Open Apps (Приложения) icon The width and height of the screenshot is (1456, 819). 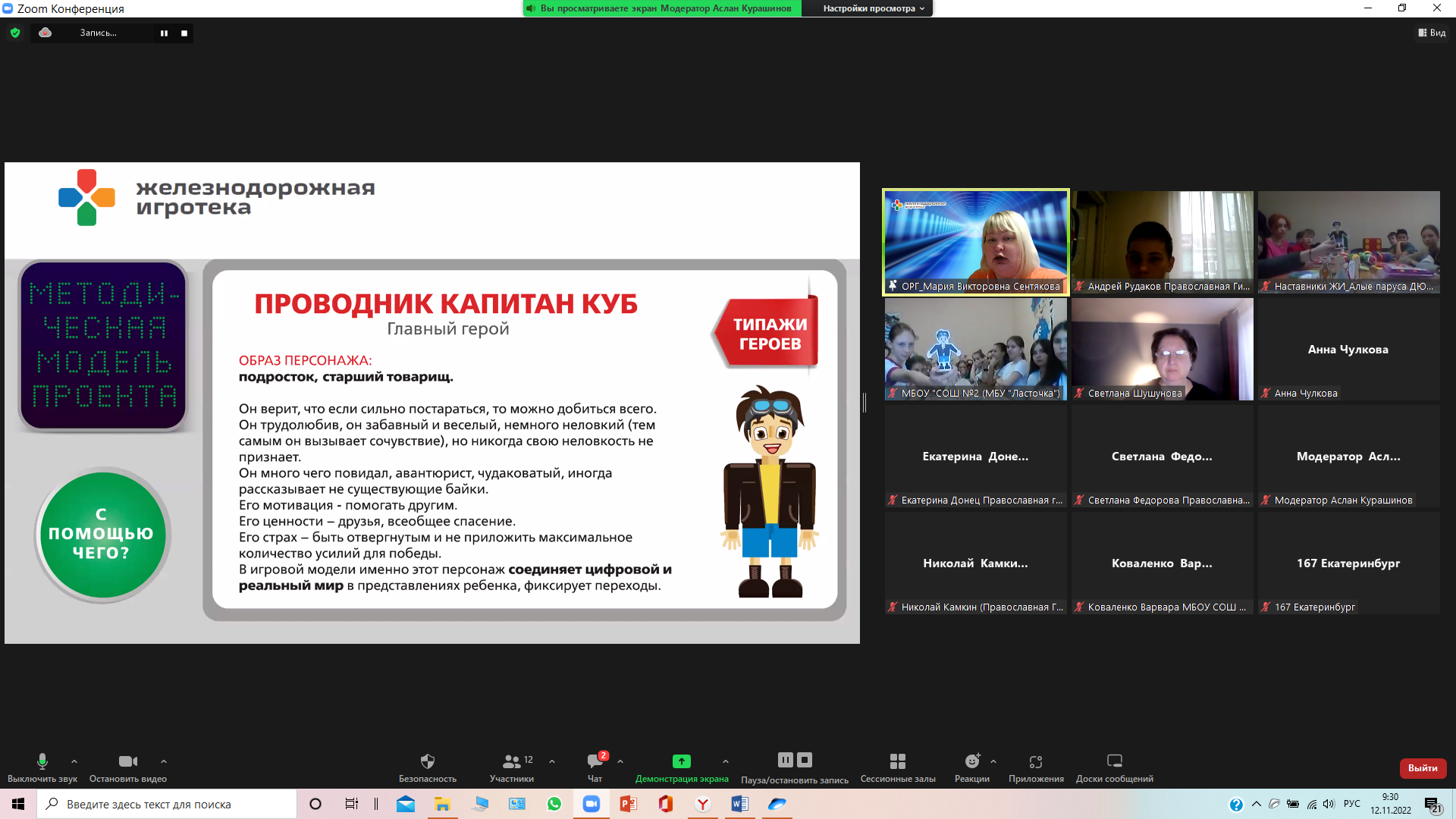(1036, 761)
